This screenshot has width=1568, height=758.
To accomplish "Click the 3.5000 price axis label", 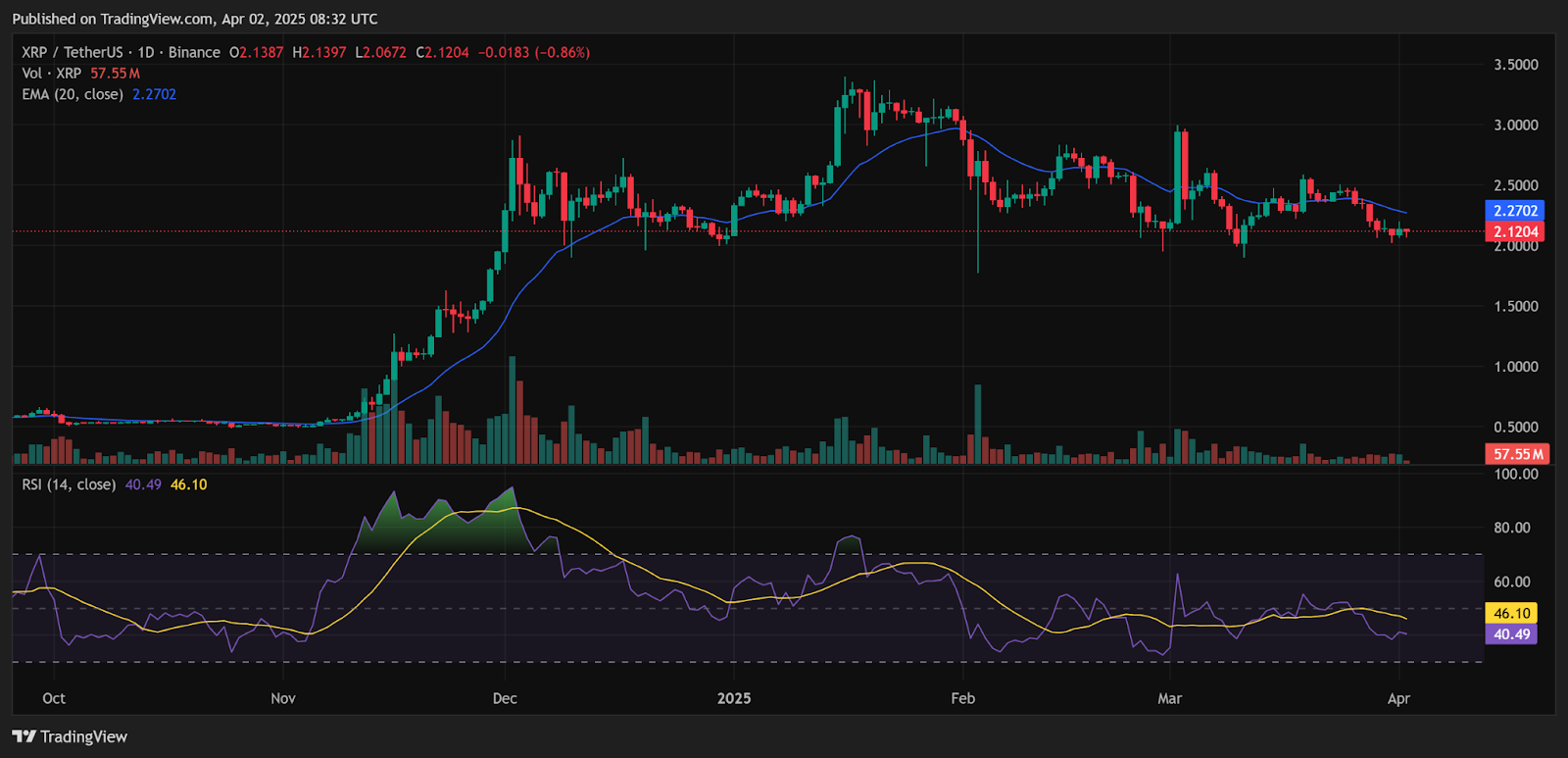I will [1516, 65].
